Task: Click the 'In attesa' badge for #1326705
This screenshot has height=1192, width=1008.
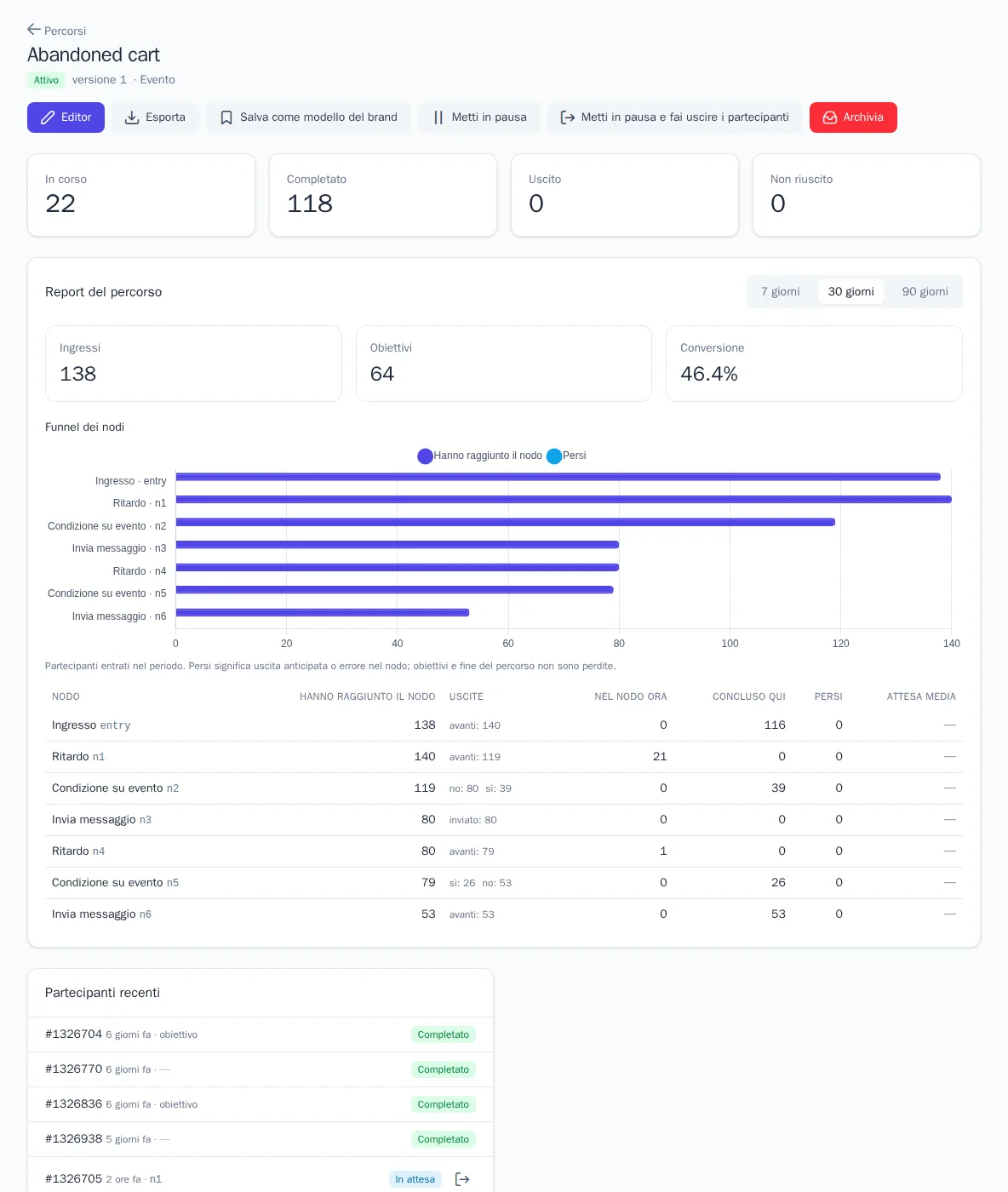Action: [x=415, y=1179]
